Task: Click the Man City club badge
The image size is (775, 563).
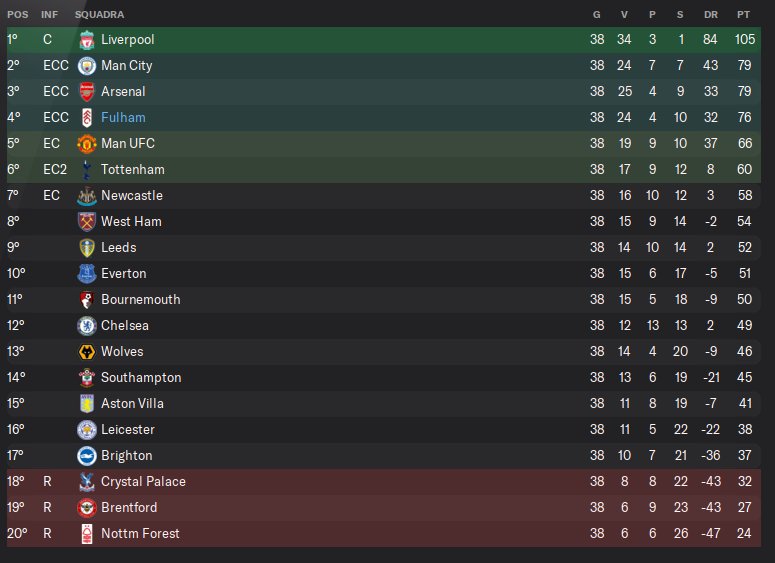Action: [87, 65]
